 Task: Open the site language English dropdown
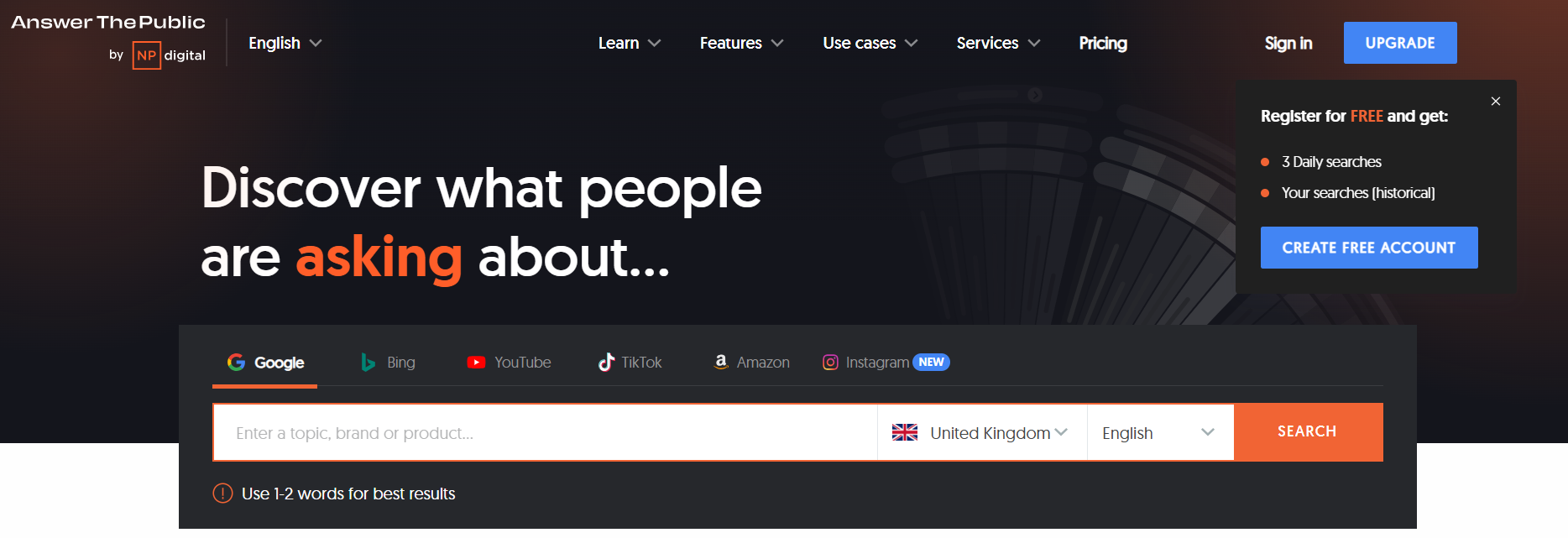[285, 43]
